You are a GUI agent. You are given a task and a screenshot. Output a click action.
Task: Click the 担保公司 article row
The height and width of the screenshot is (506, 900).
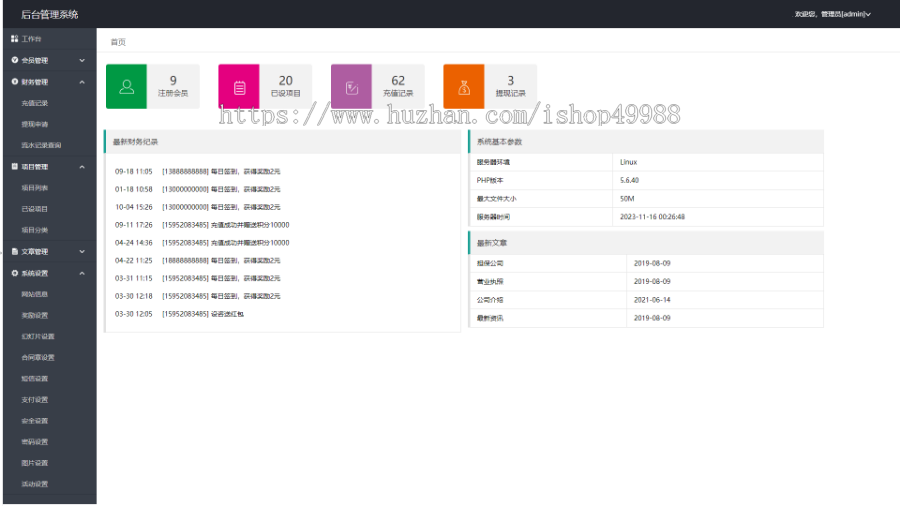tap(646, 263)
